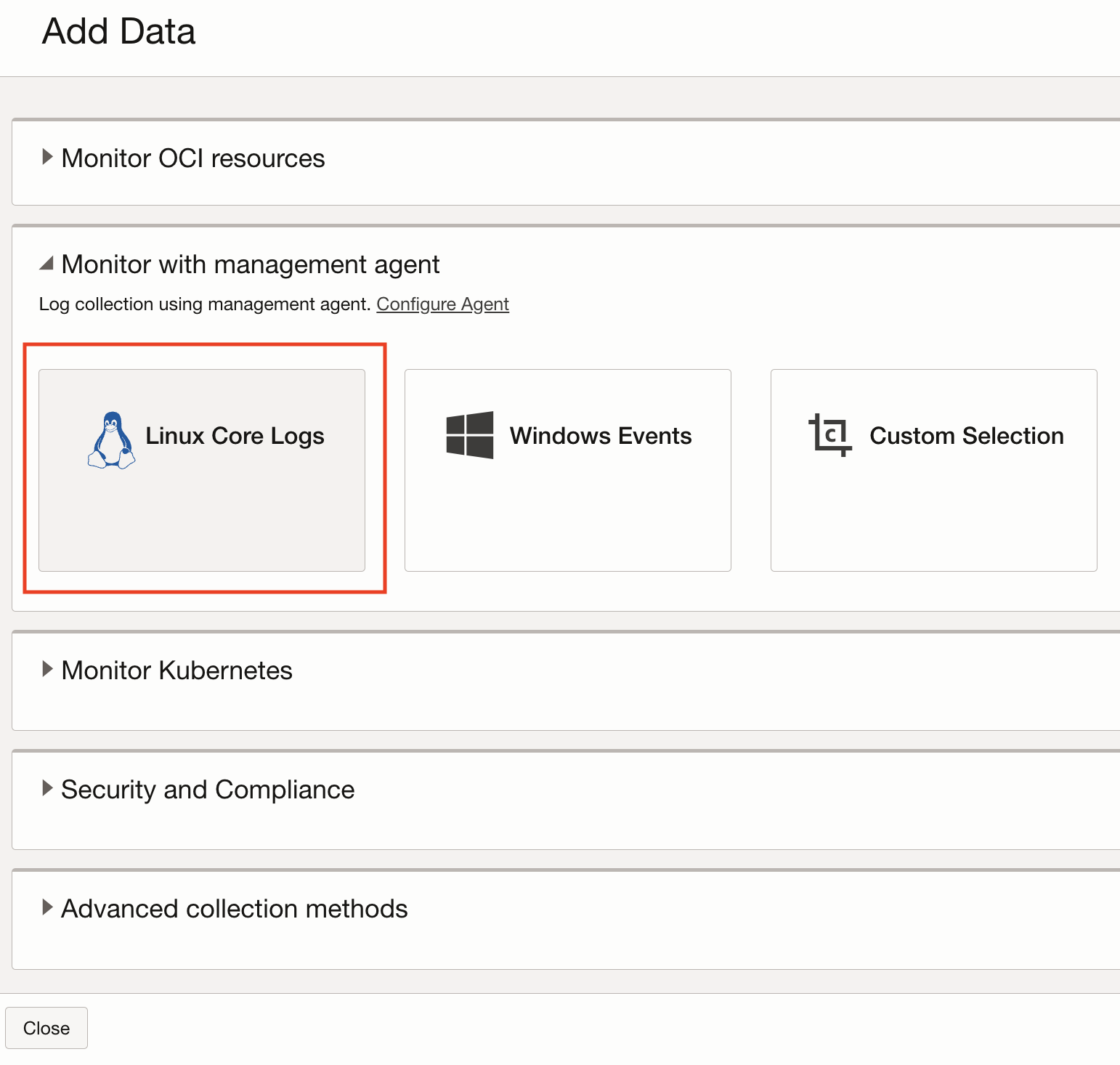Click the Windows logo icon
This screenshot has height=1065, width=1120.
(x=468, y=435)
